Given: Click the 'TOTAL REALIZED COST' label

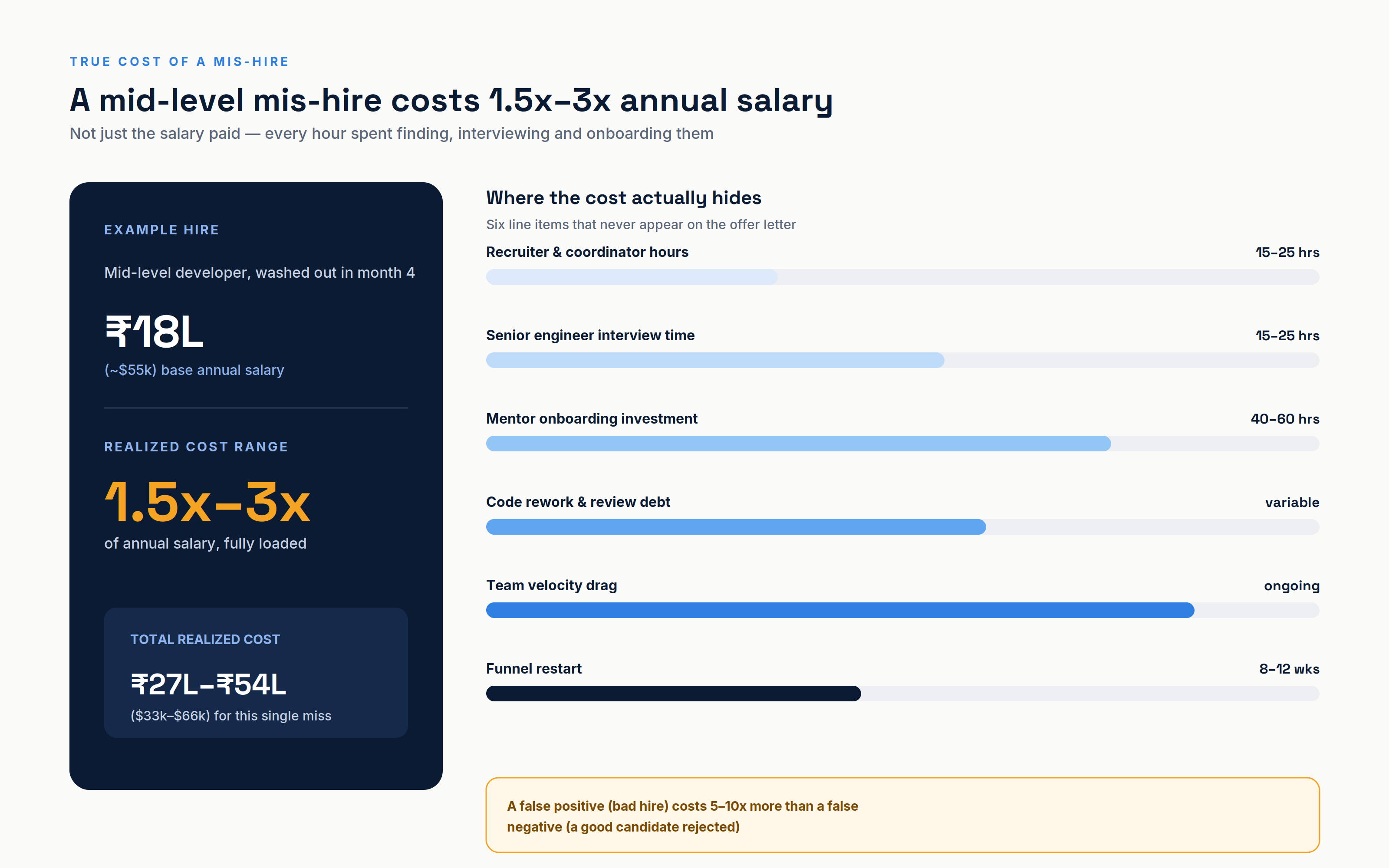Looking at the screenshot, I should tap(205, 640).
